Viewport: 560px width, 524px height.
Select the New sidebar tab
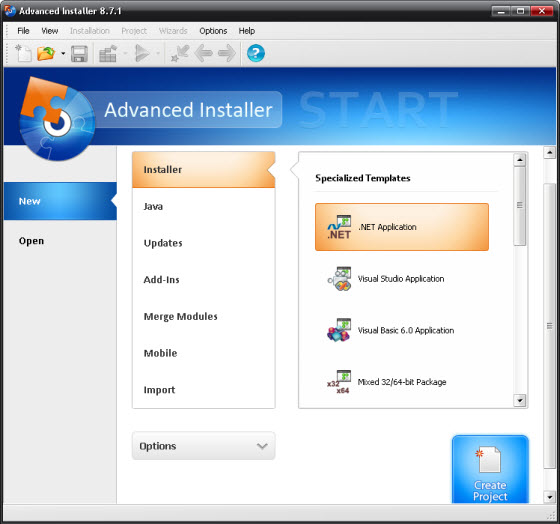click(60, 201)
